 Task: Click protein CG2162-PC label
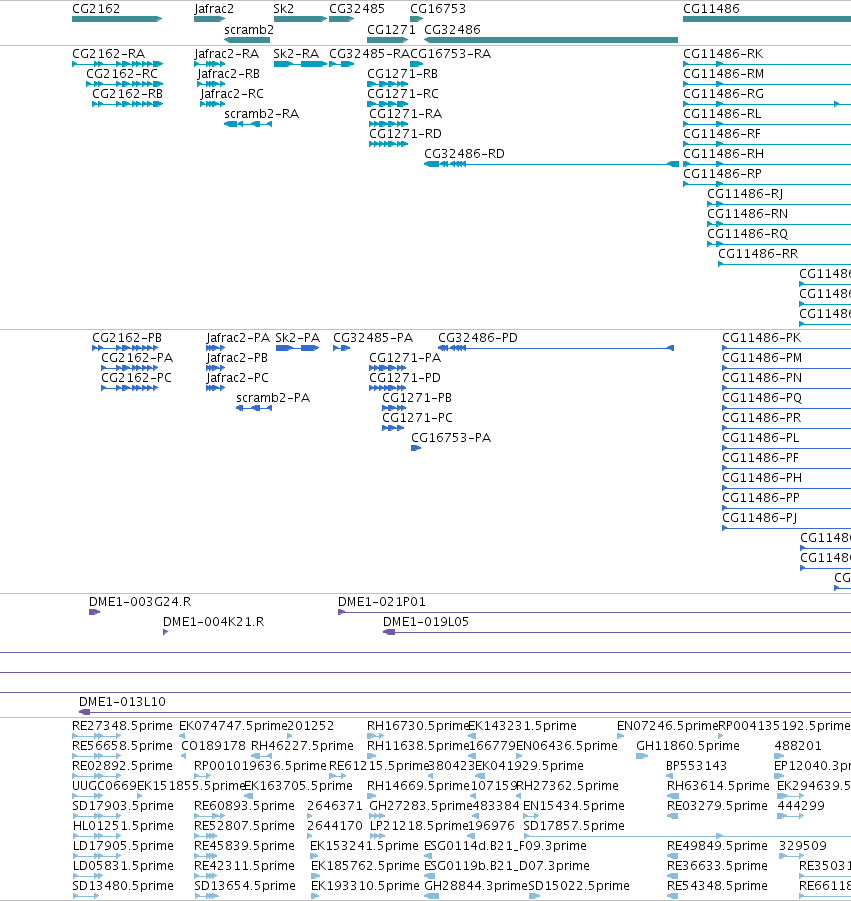coord(136,378)
